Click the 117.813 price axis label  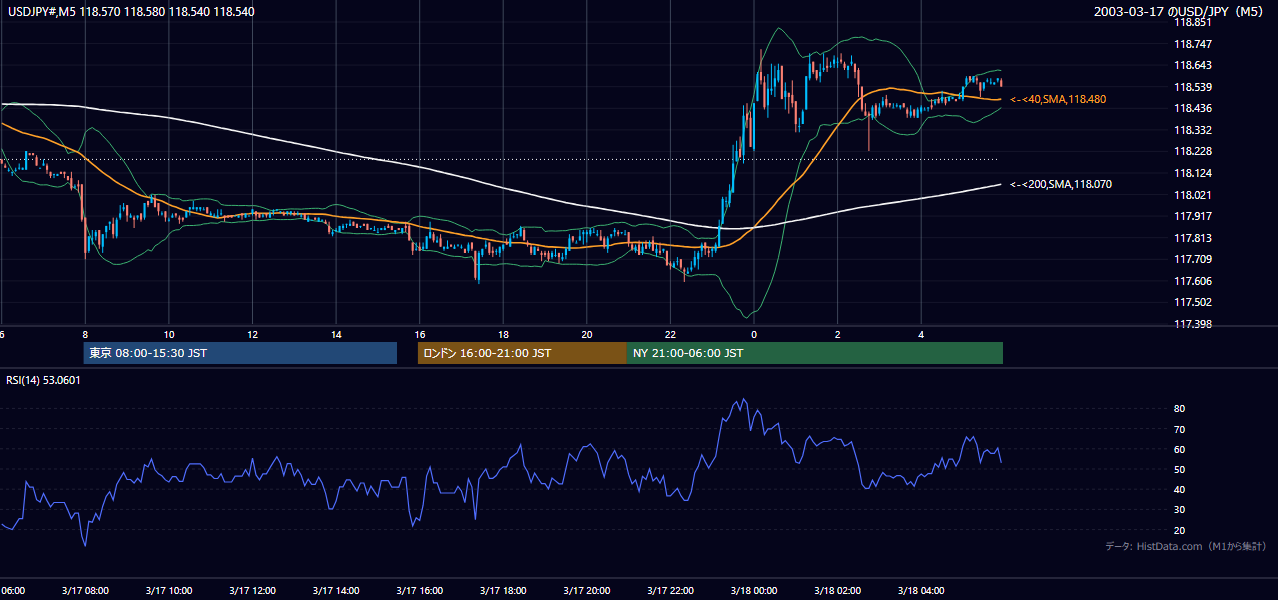1194,238
